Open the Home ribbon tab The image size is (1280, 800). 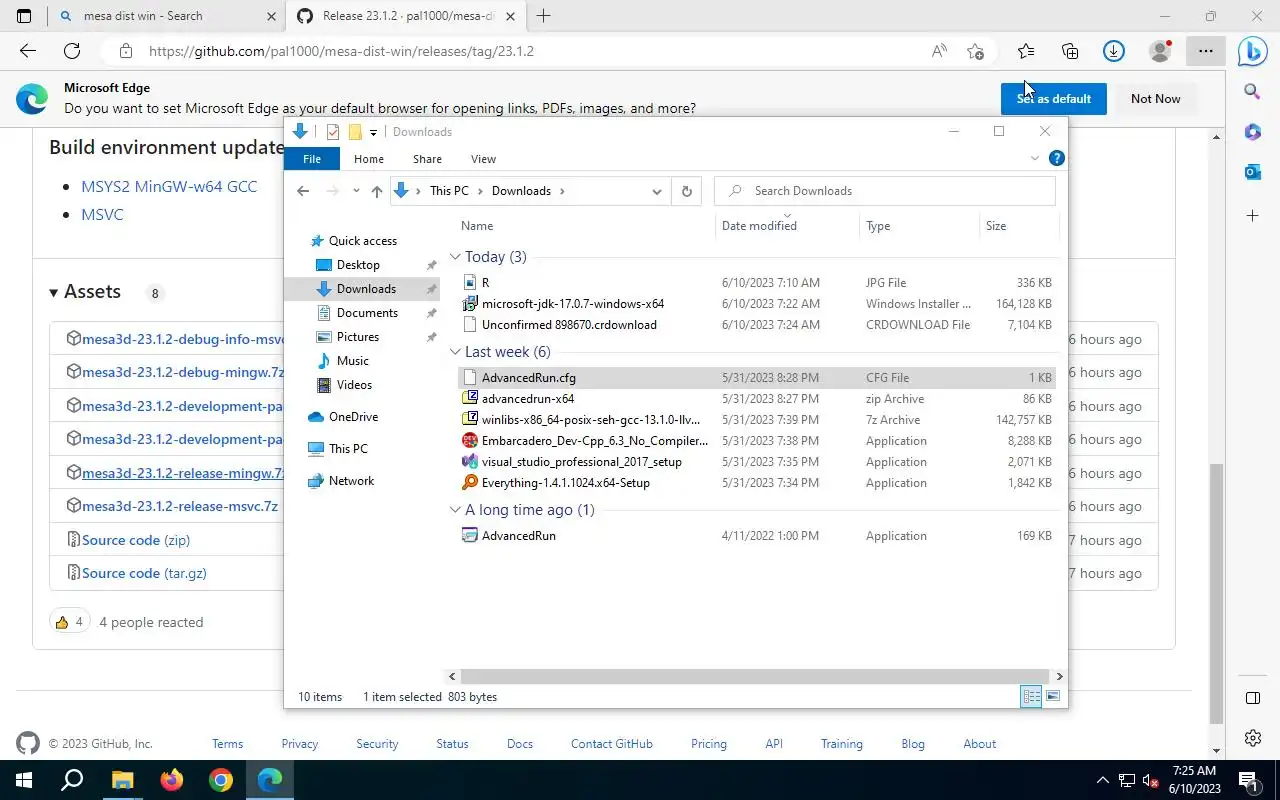pos(369,159)
